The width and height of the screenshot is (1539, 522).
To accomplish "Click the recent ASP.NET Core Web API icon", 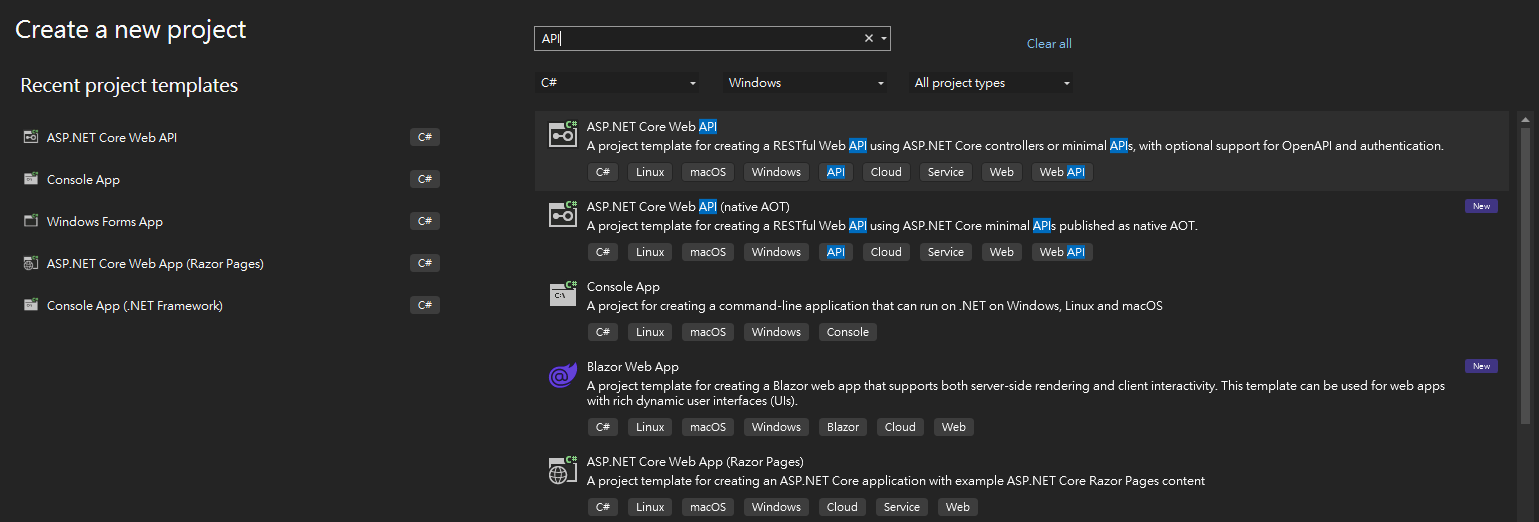I will point(31,138).
